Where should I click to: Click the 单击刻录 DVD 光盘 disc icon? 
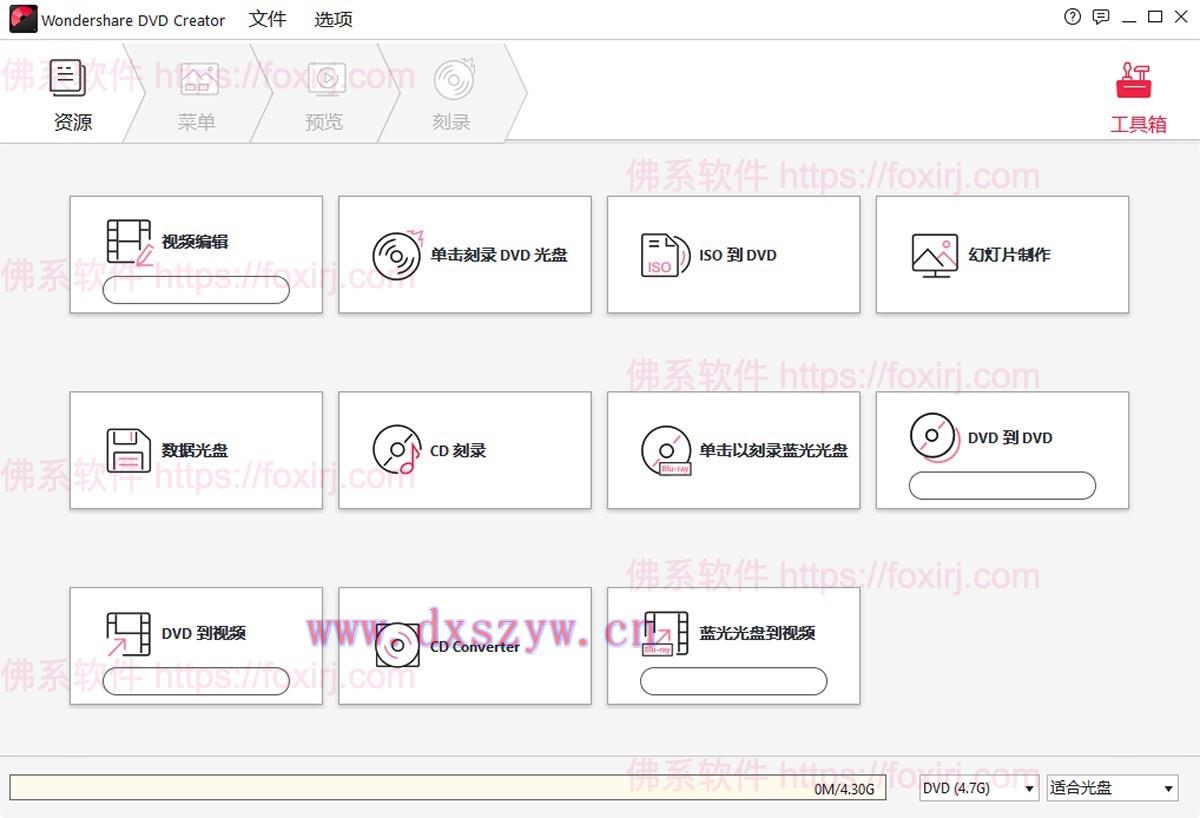397,255
